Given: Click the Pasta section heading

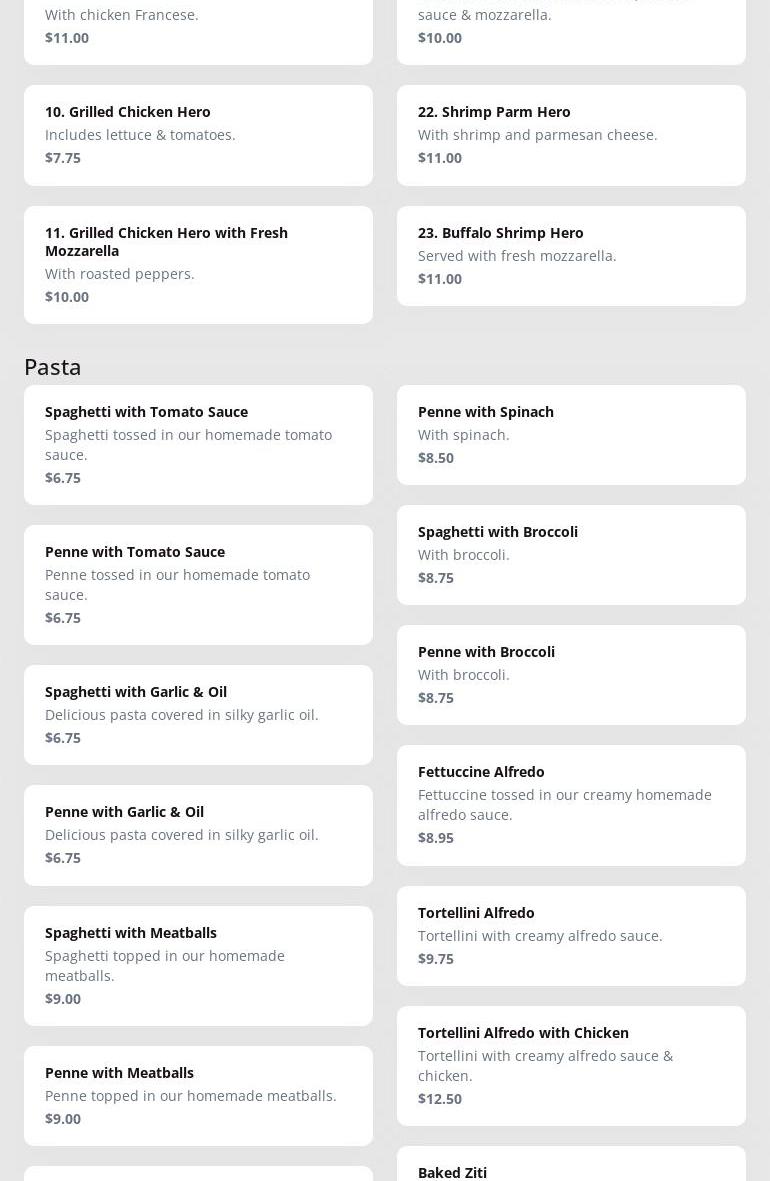Looking at the screenshot, I should tap(53, 367).
